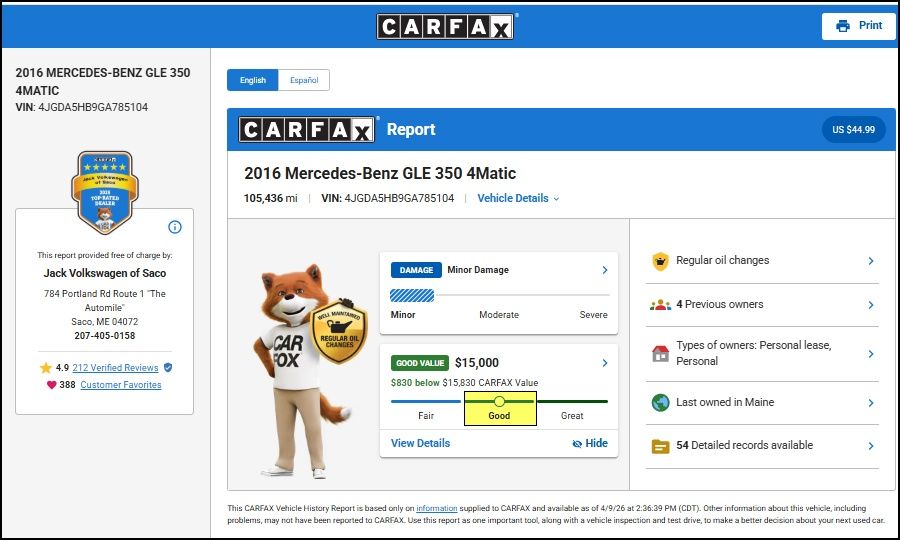Click the info icon in dealer card

pos(175,227)
